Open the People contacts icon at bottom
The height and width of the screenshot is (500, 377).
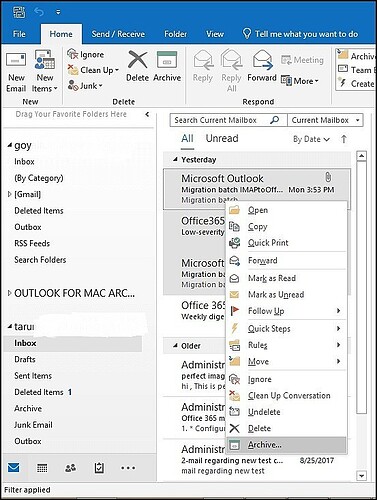(x=70, y=468)
